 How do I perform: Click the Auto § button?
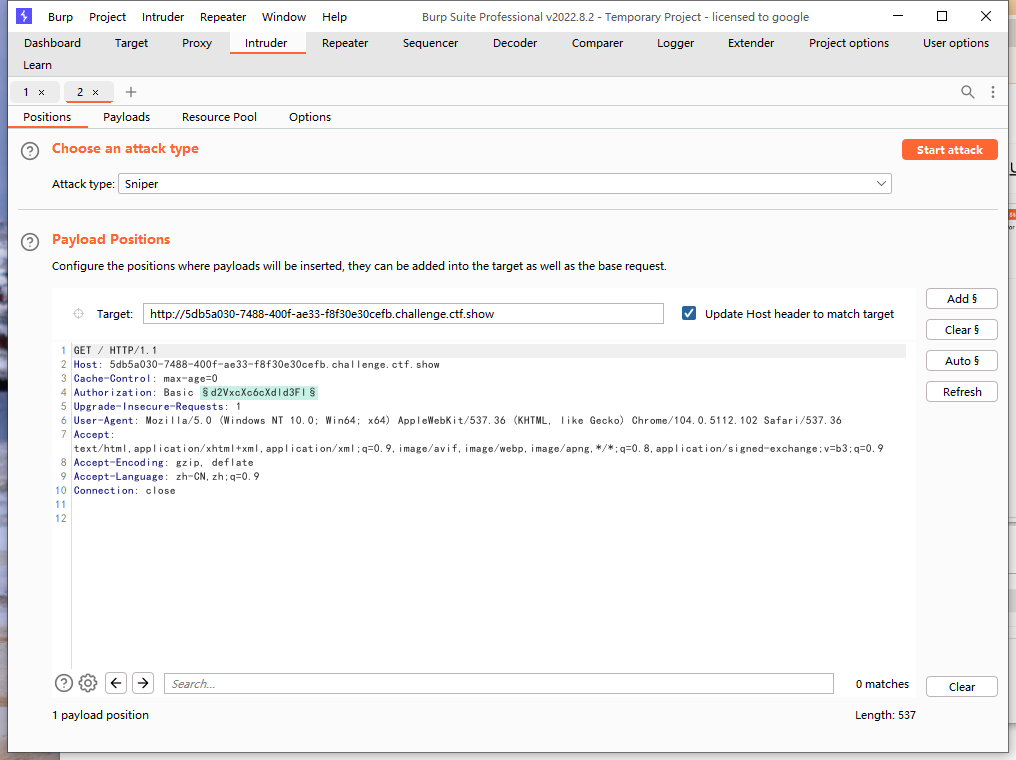pos(962,361)
